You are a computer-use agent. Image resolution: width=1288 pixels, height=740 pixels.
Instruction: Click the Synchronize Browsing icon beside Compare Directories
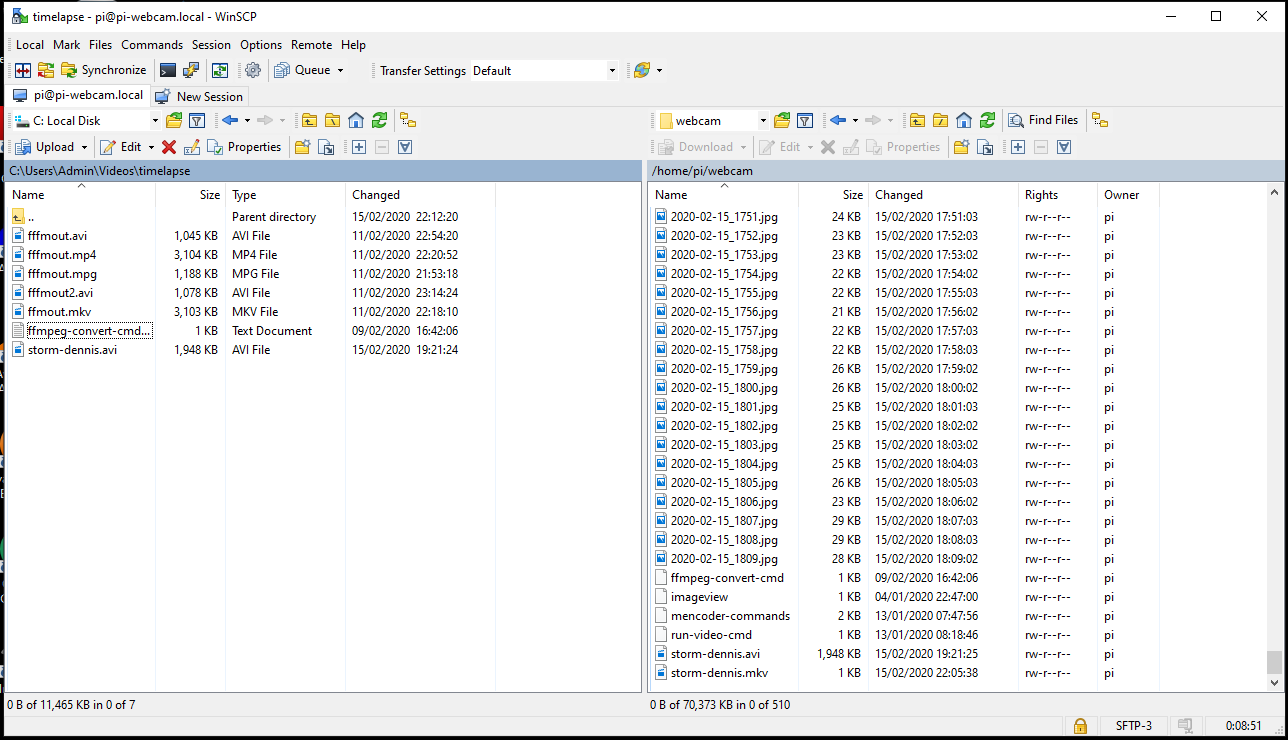coord(46,70)
